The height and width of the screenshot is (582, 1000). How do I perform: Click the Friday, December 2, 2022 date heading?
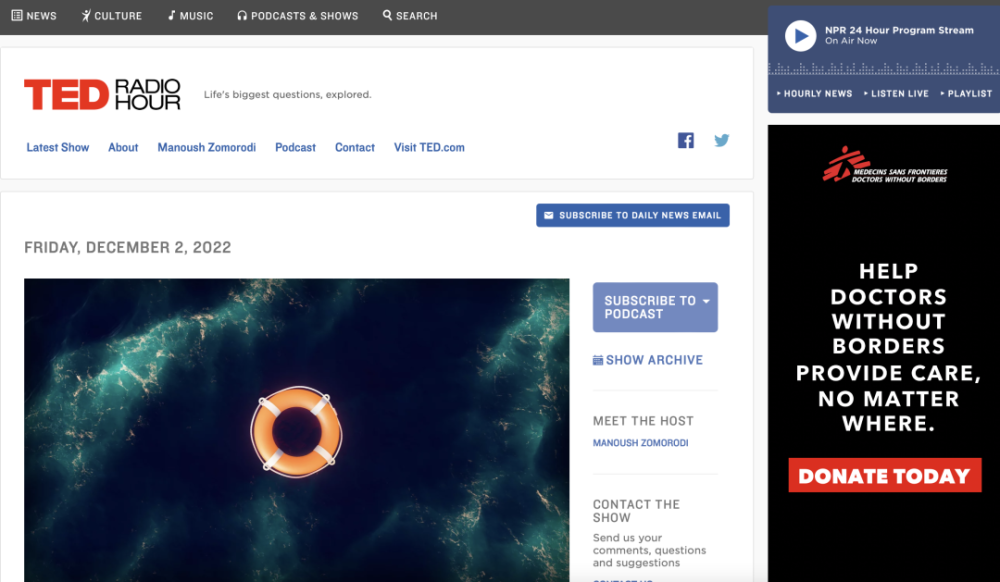(x=128, y=247)
